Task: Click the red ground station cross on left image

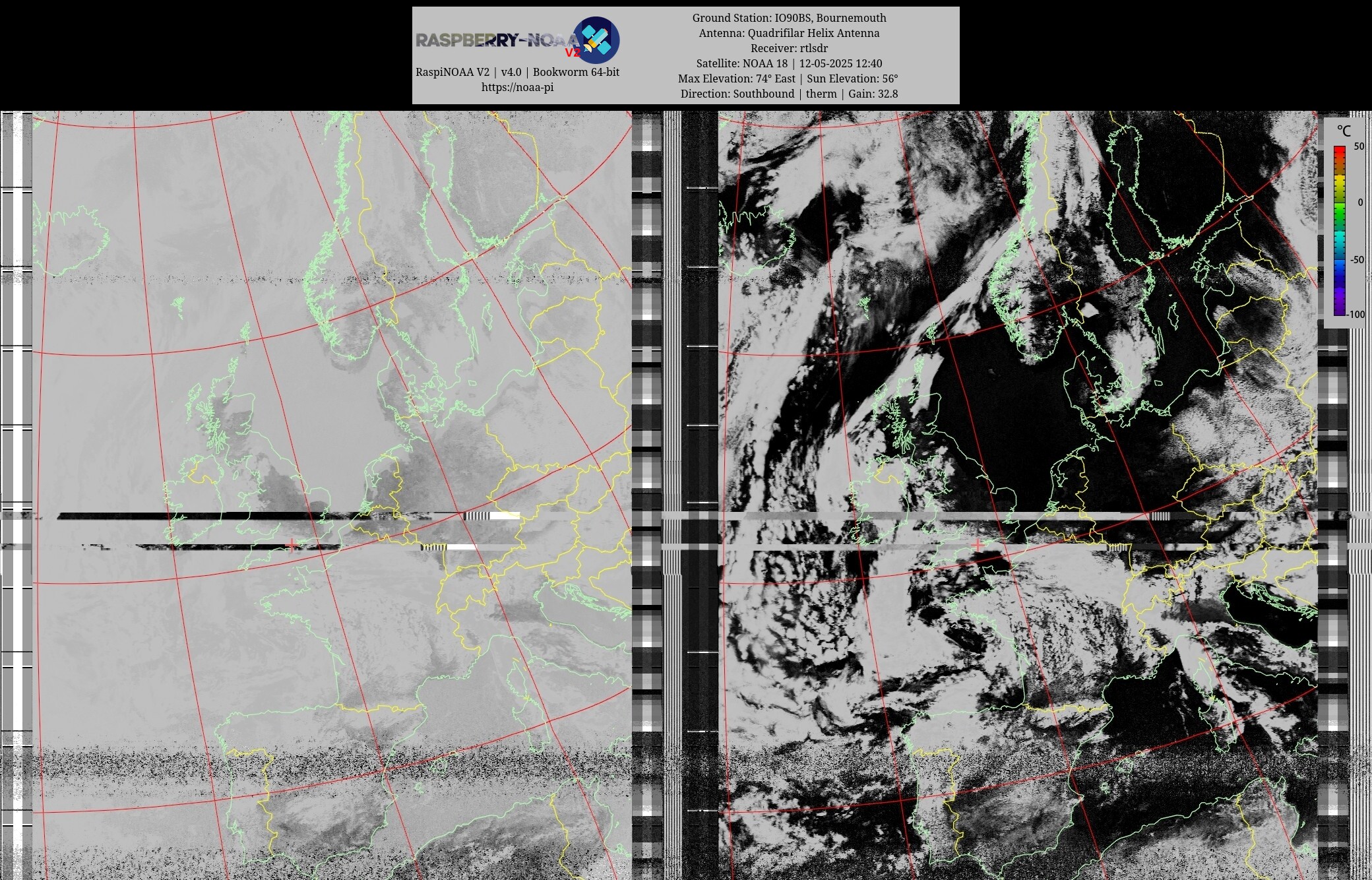Action: [x=292, y=546]
